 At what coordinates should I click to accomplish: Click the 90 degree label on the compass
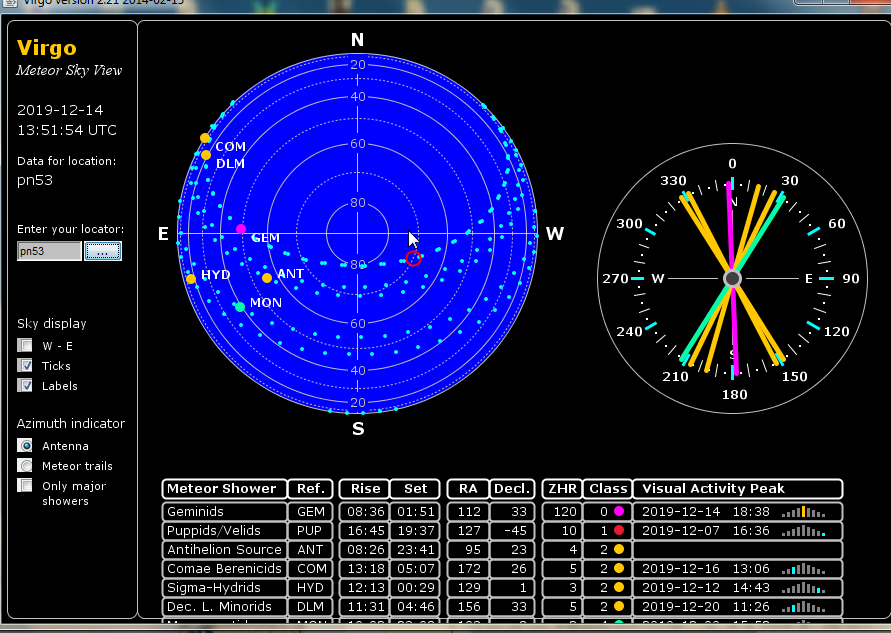(851, 278)
